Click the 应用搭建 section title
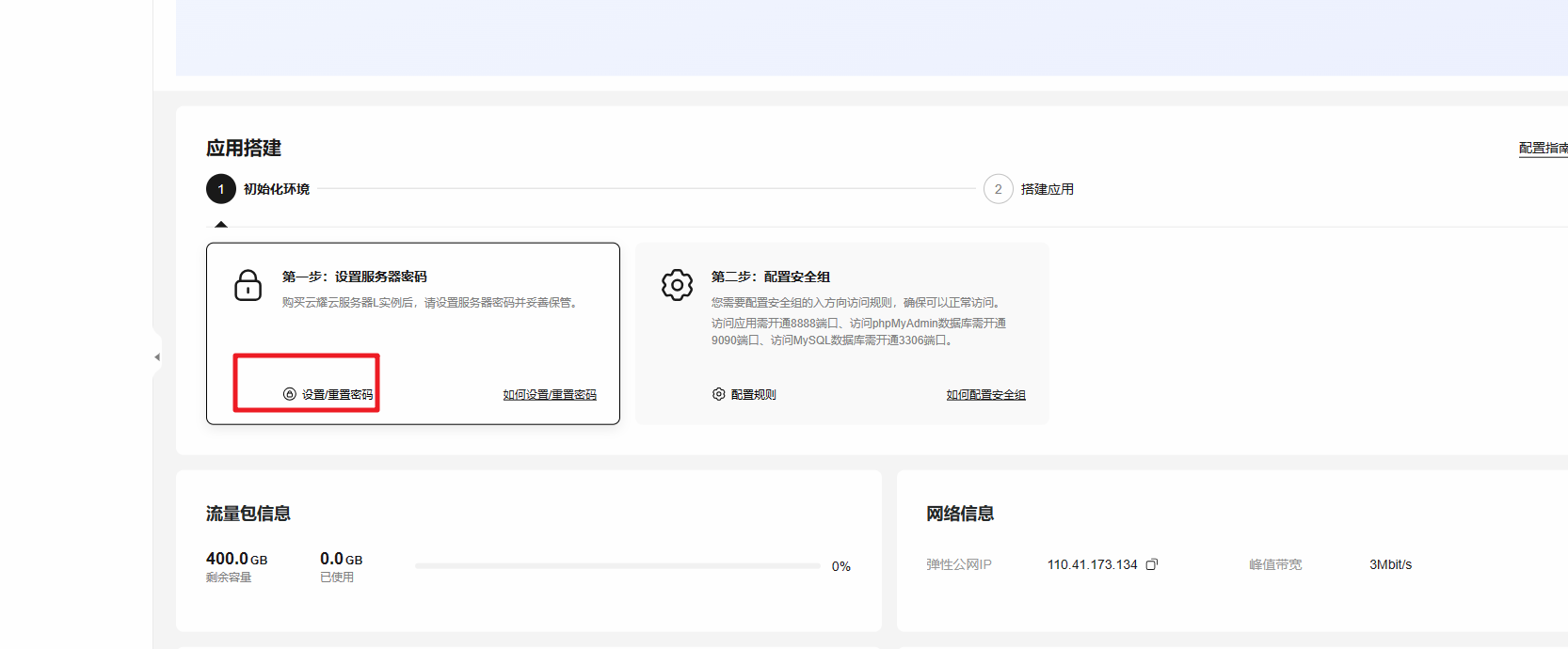This screenshot has width=1568, height=649. click(244, 149)
